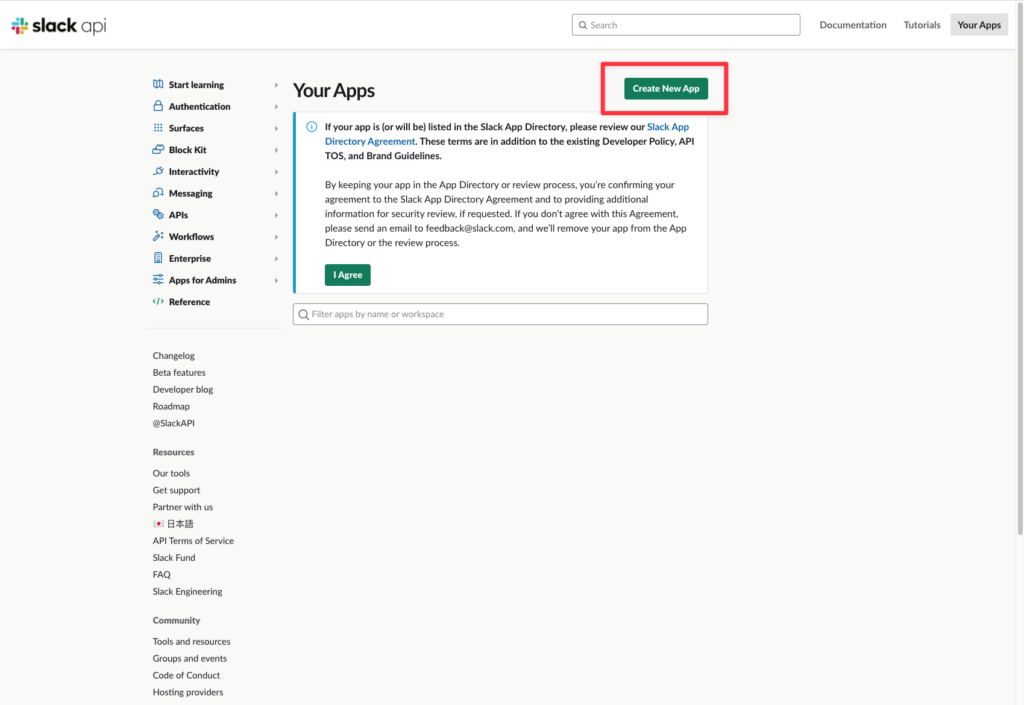Open the FAQ link
The height and width of the screenshot is (705, 1024).
coord(161,575)
